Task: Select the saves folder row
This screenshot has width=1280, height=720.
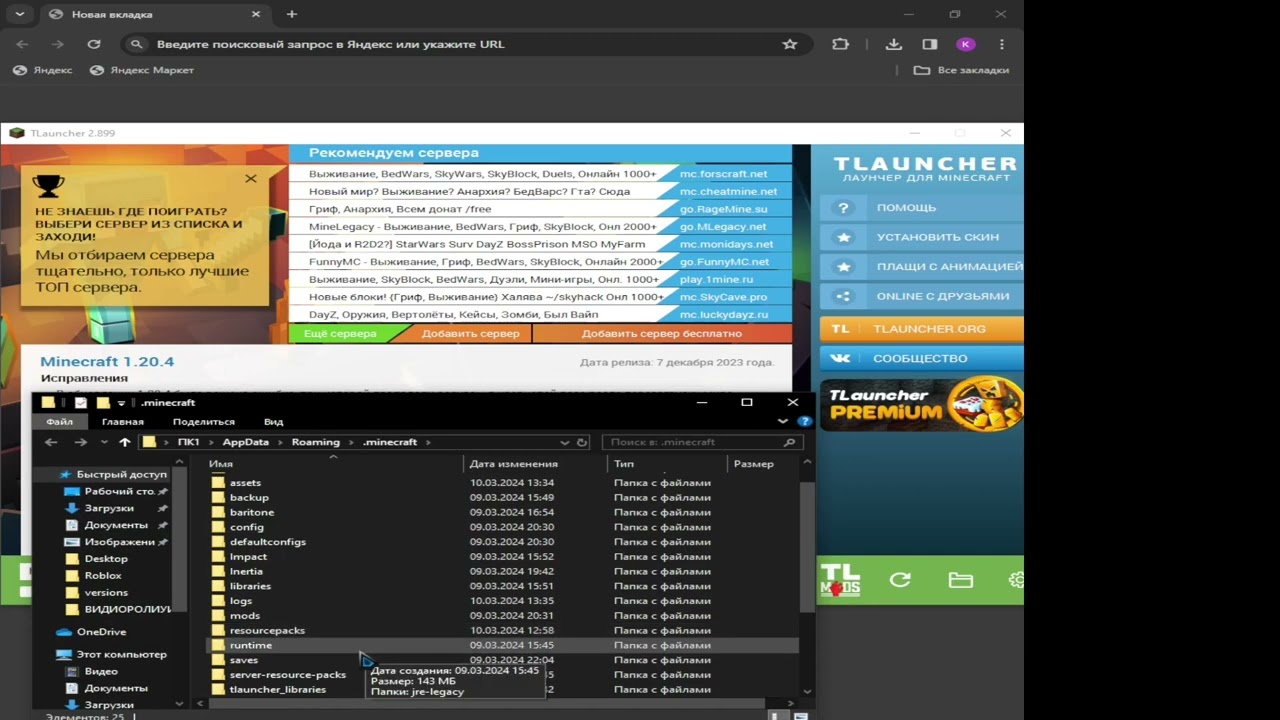Action: pyautogui.click(x=502, y=660)
